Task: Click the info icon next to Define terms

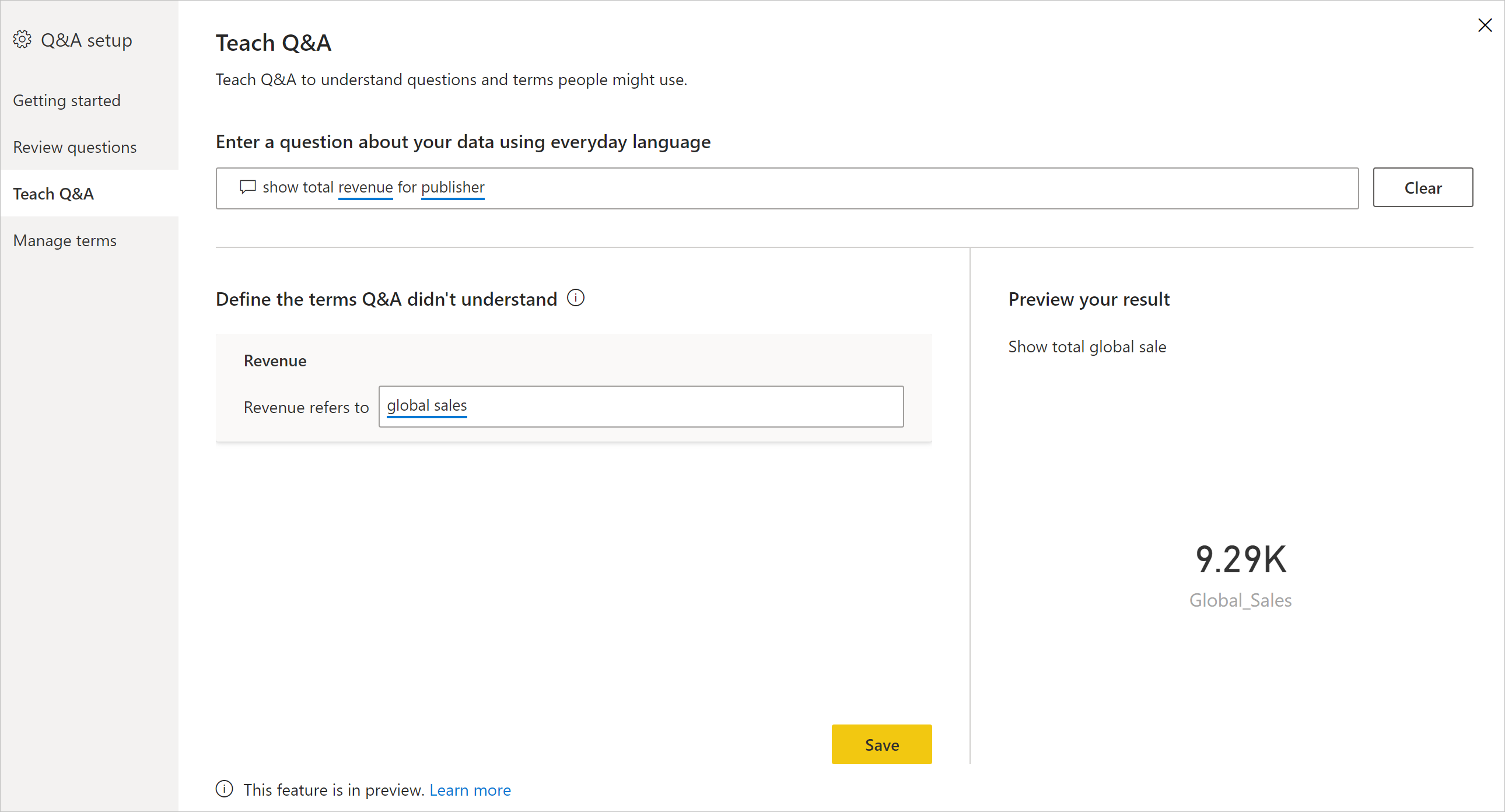Action: click(575, 298)
